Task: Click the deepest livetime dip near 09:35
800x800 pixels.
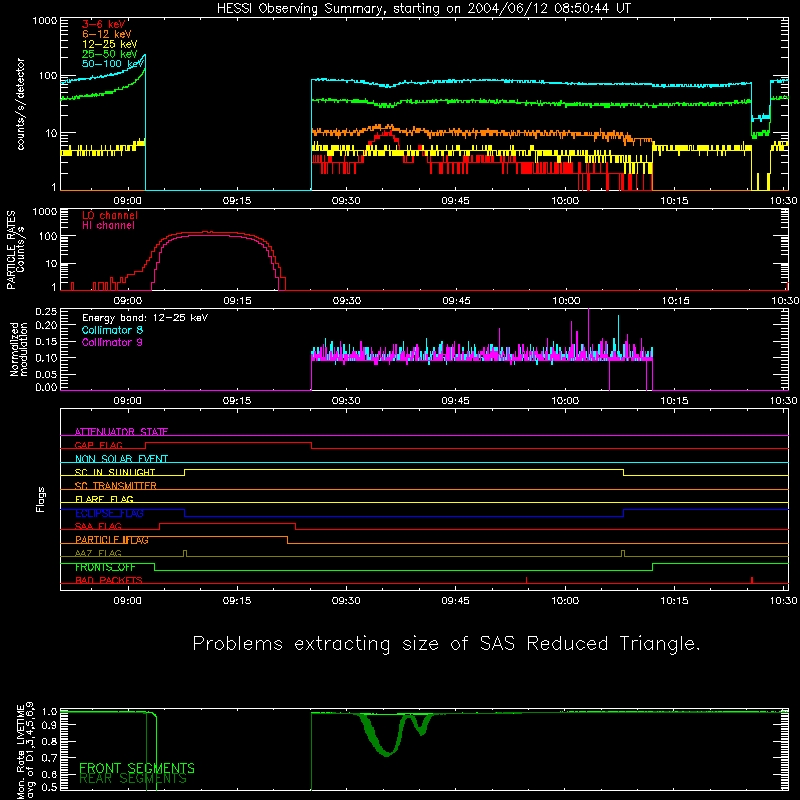Action: (388, 753)
